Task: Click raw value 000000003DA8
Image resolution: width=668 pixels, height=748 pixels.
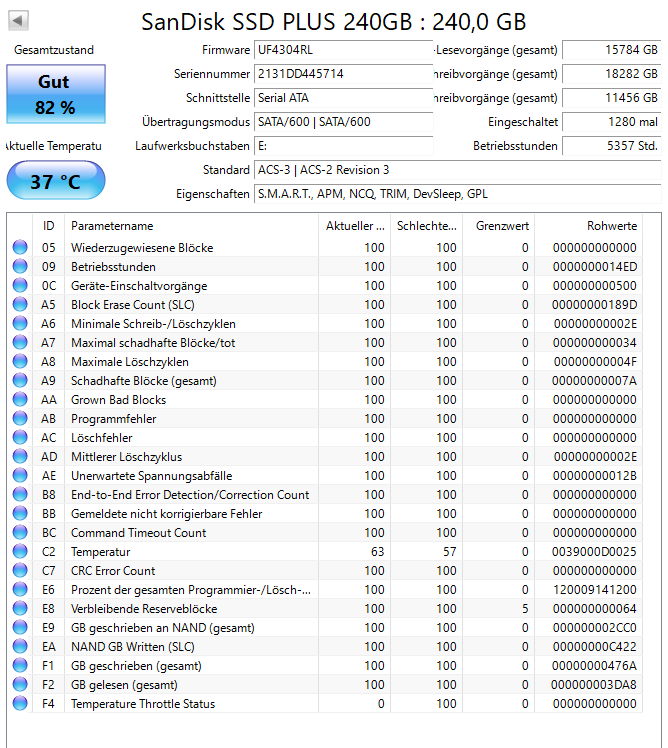Action: pos(594,685)
